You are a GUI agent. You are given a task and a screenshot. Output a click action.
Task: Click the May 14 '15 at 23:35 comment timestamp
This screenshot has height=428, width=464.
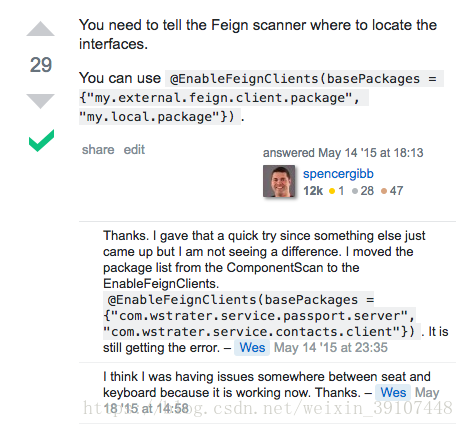pos(331,348)
